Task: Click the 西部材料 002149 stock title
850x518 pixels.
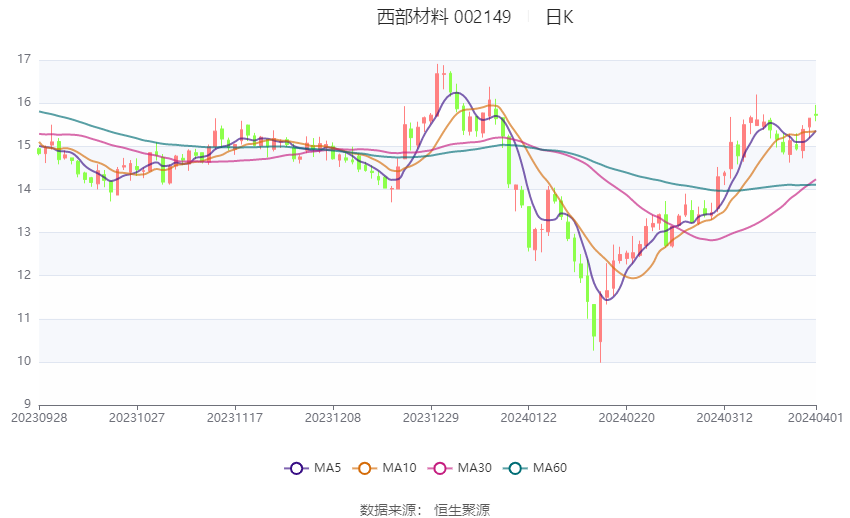Action: tap(444, 17)
